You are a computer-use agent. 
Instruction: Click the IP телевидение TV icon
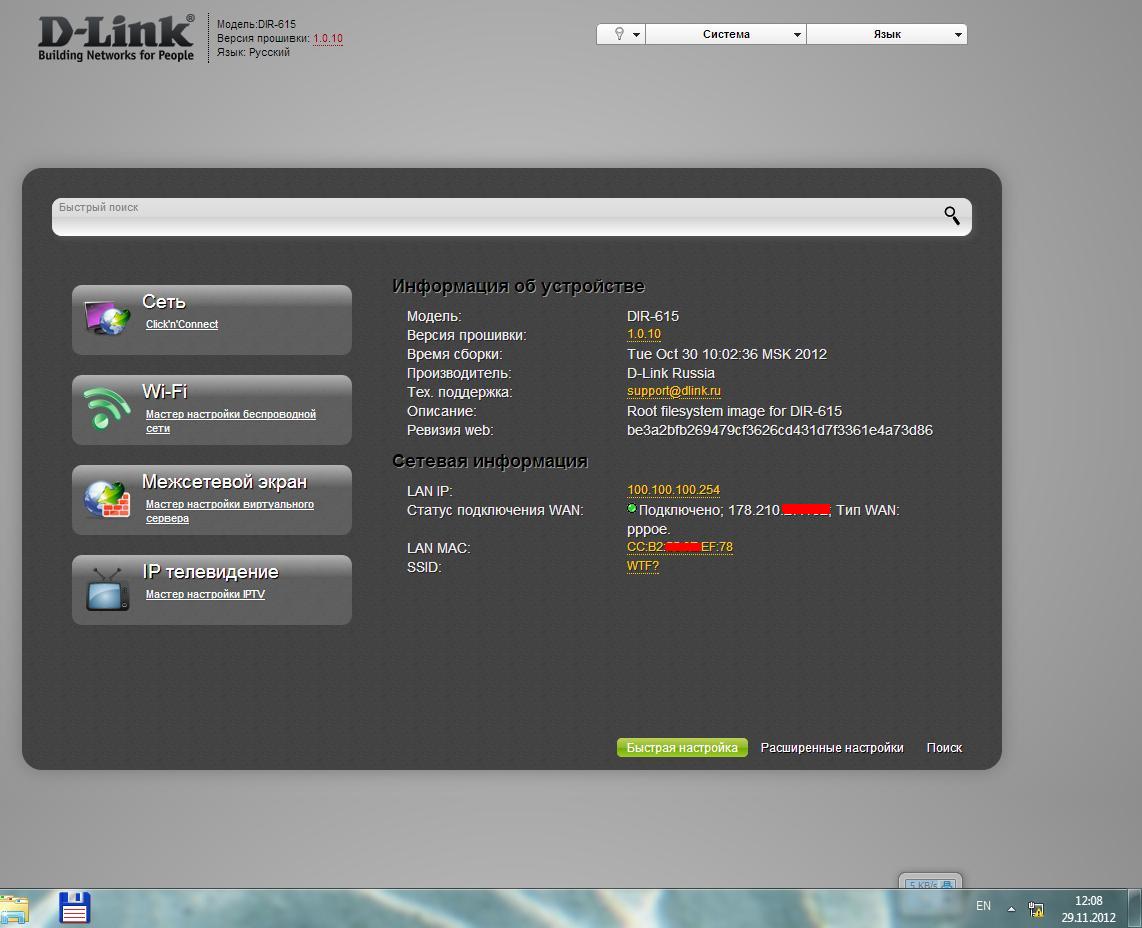108,589
